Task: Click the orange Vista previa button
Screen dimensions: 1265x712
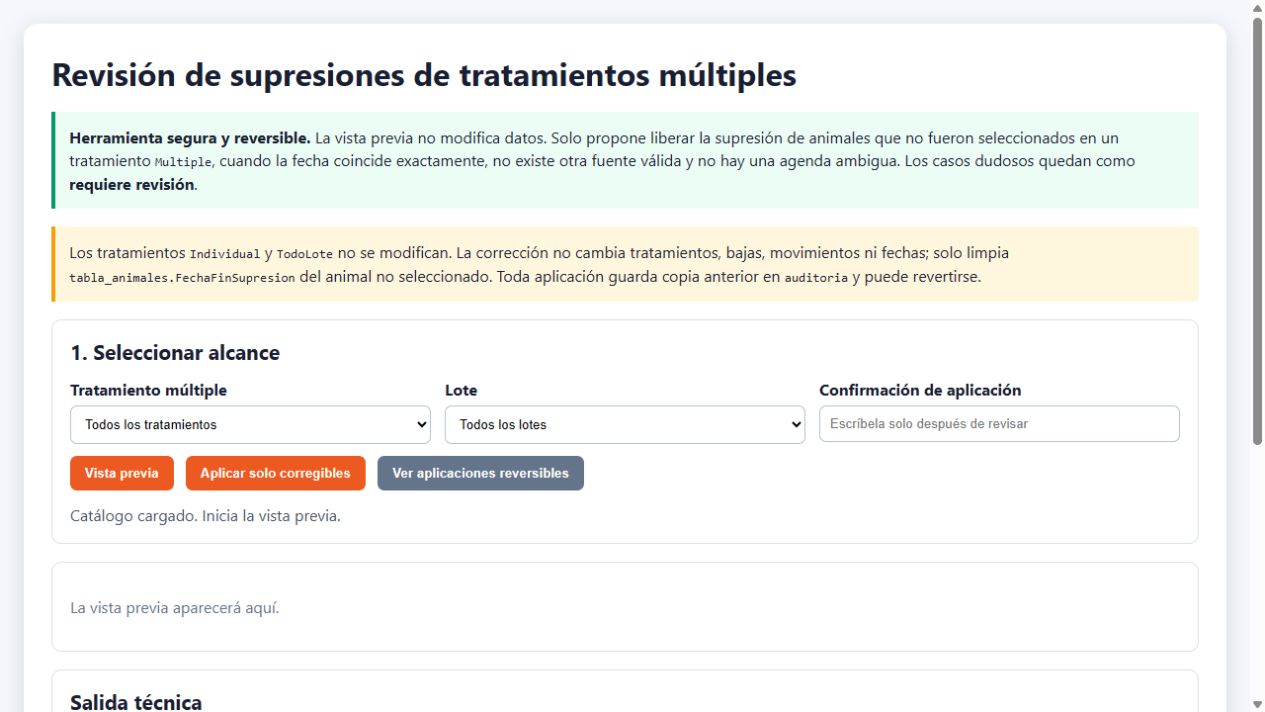Action: point(121,473)
